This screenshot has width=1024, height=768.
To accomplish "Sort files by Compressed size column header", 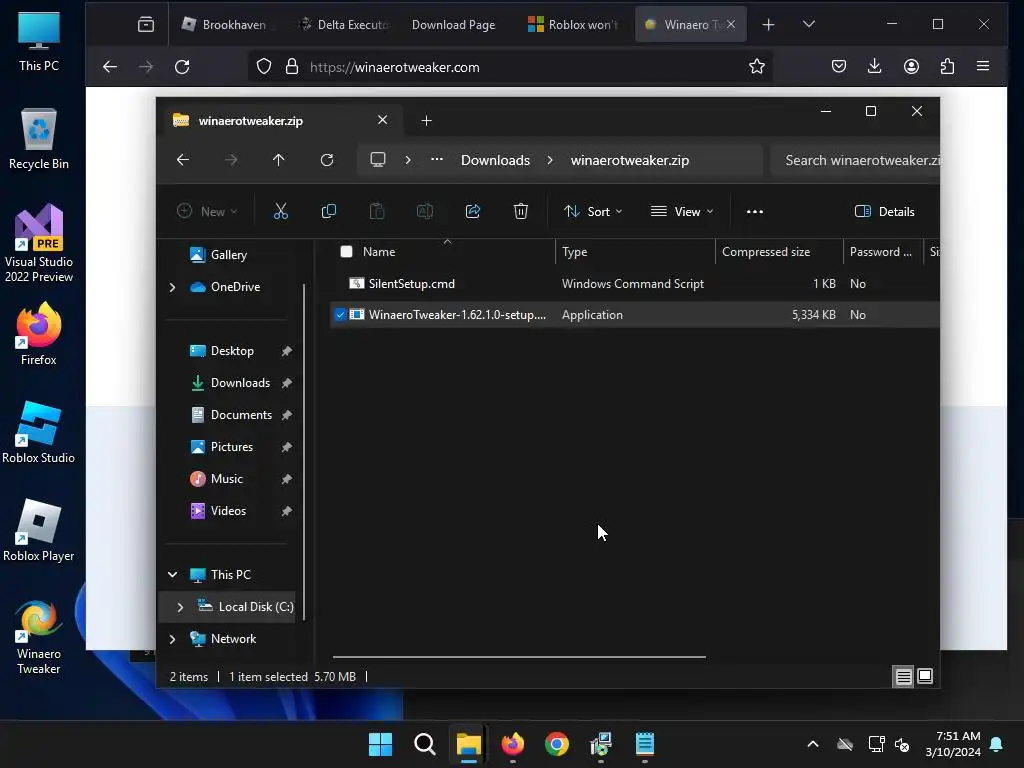I will click(x=779, y=251).
